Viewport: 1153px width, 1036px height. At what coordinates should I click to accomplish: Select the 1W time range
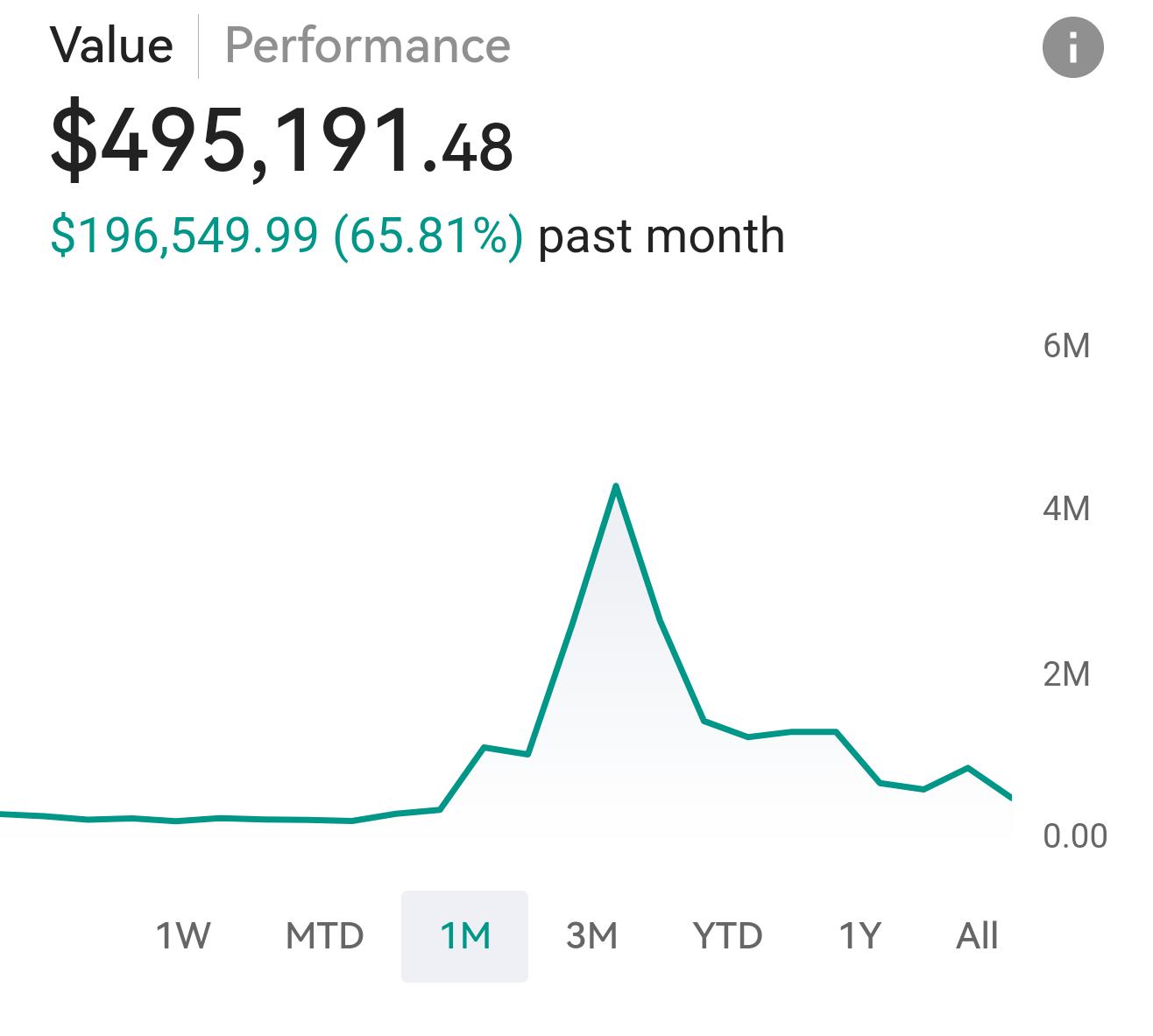click(183, 936)
